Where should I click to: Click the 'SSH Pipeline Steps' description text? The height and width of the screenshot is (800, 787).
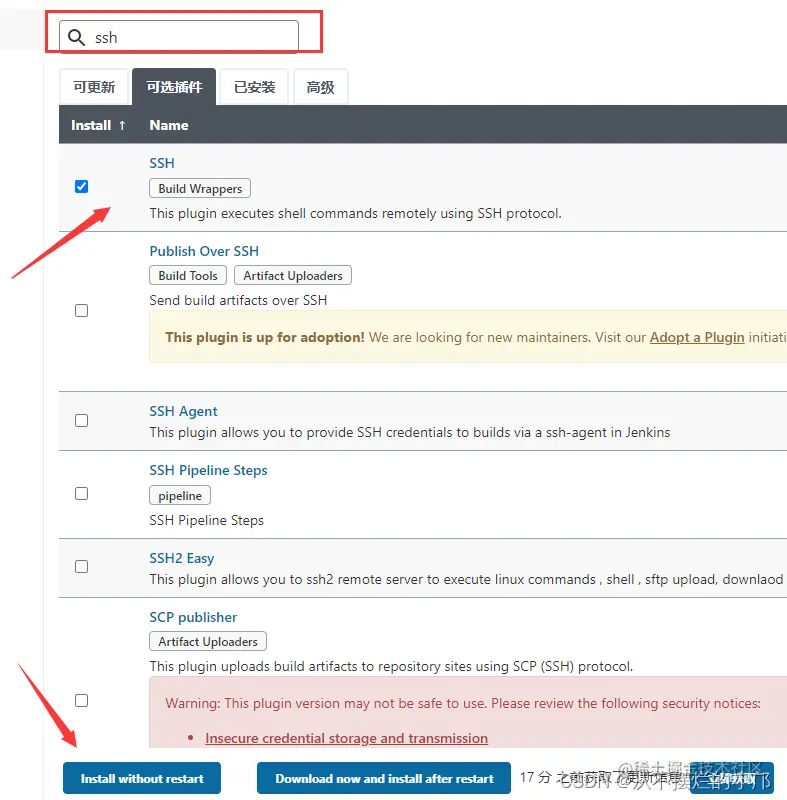tap(207, 520)
